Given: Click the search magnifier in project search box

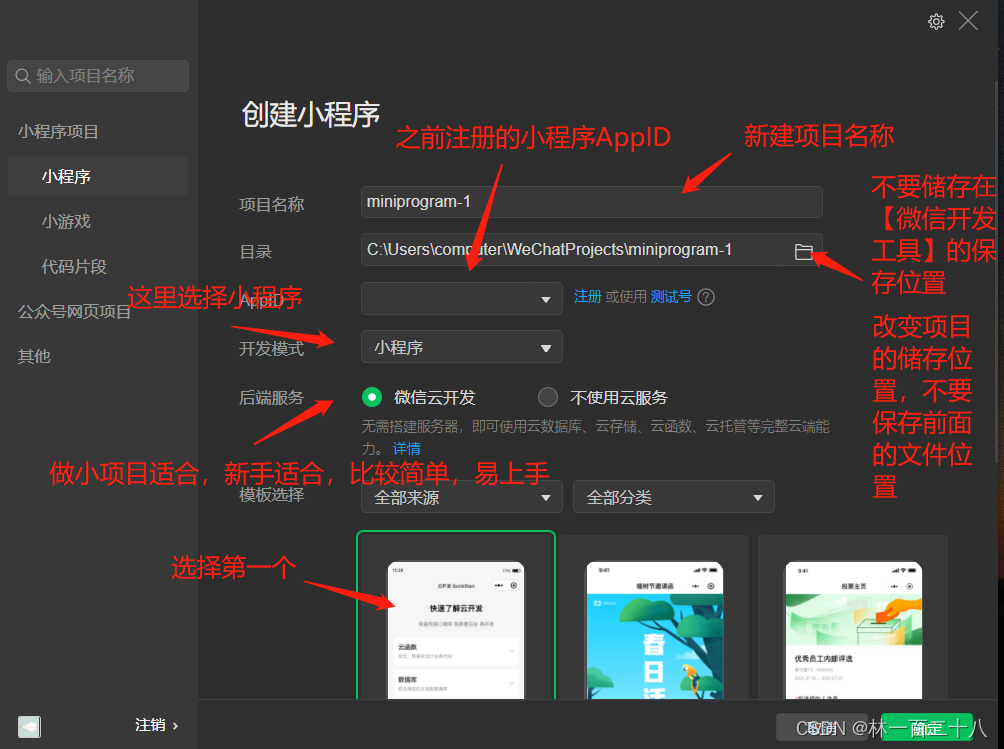Looking at the screenshot, I should pos(22,75).
